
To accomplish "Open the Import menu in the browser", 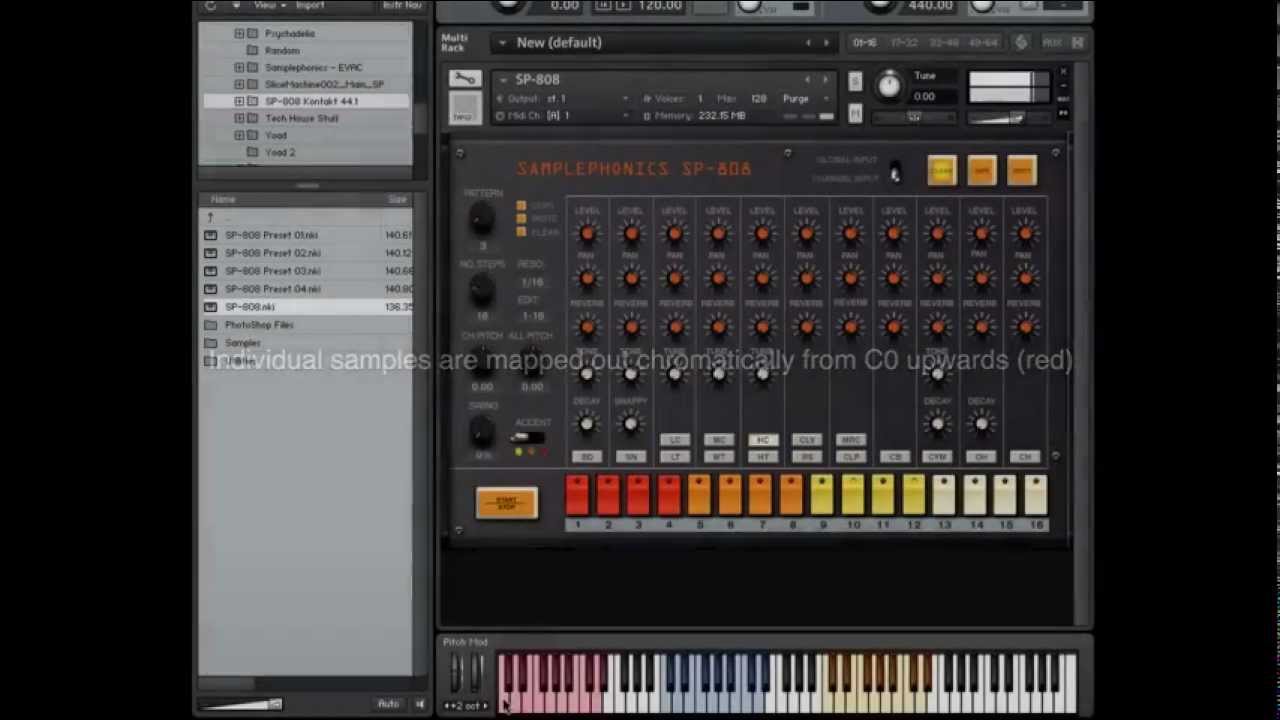I will click(x=309, y=5).
